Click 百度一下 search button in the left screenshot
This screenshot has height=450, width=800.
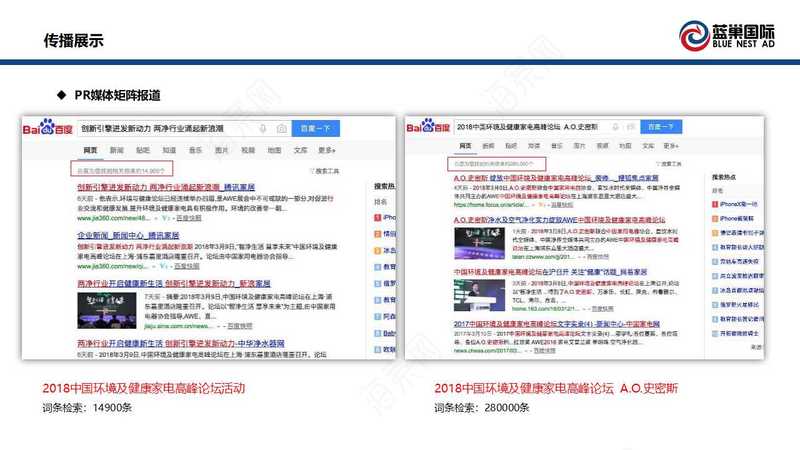click(x=315, y=129)
